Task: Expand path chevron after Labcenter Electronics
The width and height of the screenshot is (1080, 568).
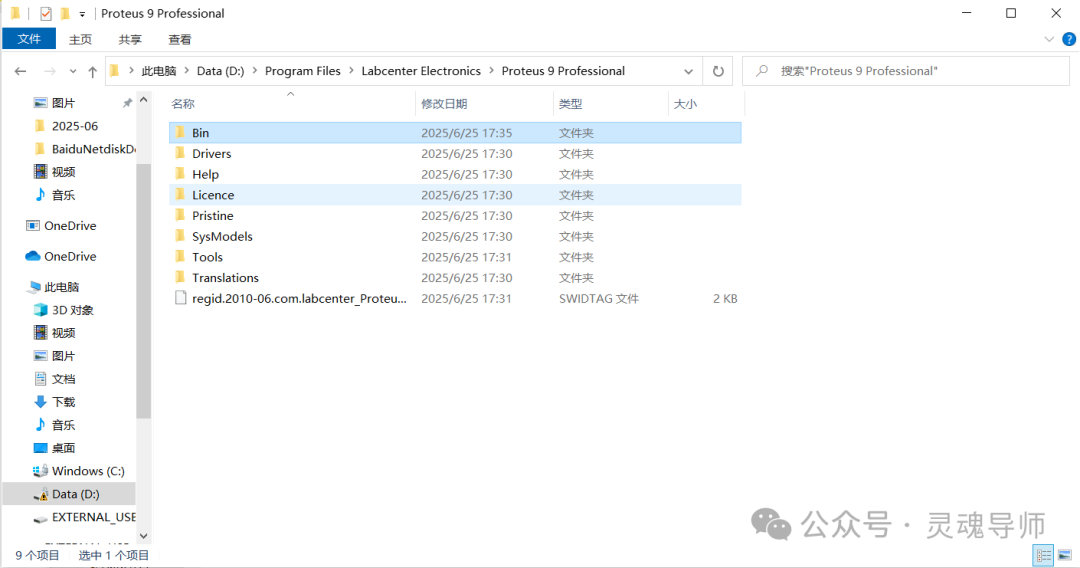Action: (492, 71)
